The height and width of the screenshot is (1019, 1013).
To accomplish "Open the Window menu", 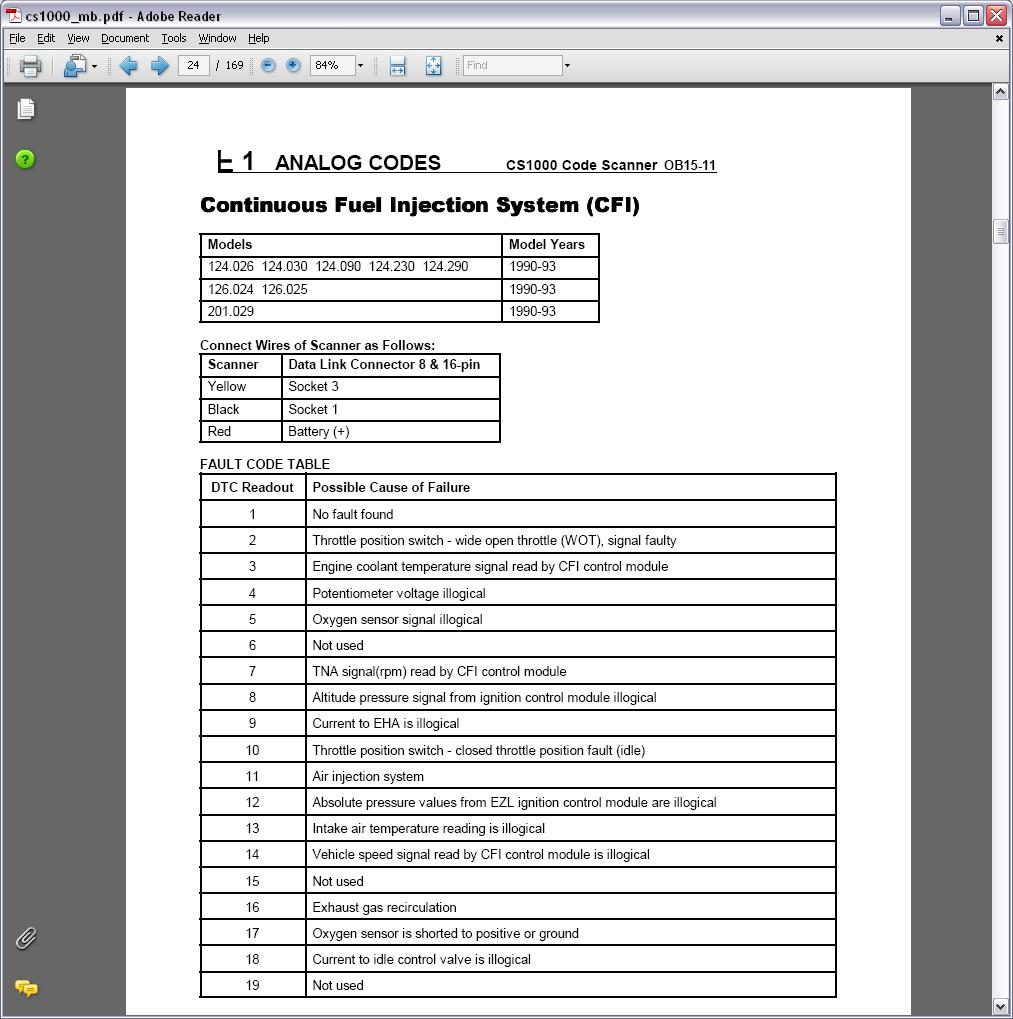I will tap(217, 38).
